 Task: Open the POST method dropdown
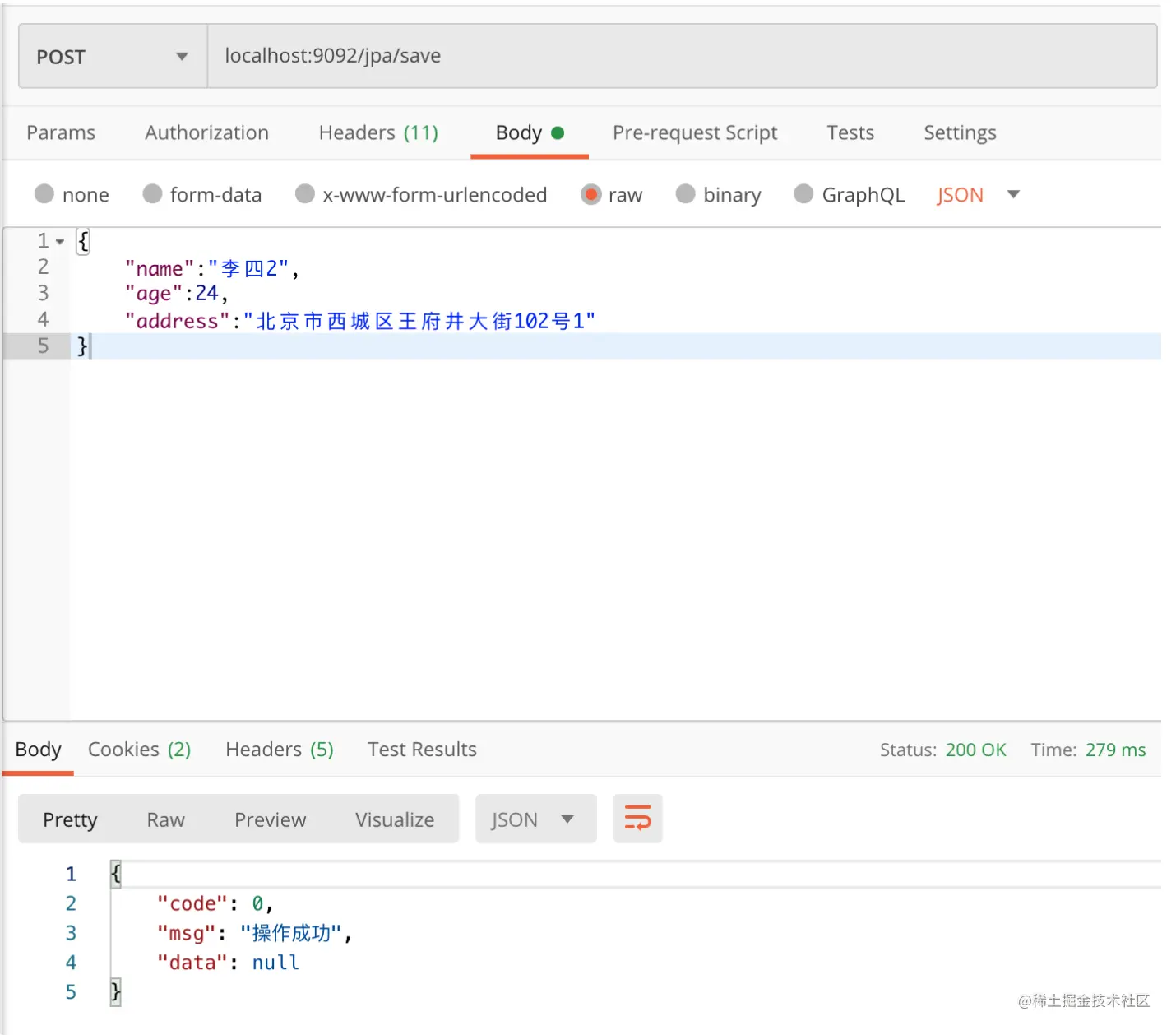(x=113, y=56)
